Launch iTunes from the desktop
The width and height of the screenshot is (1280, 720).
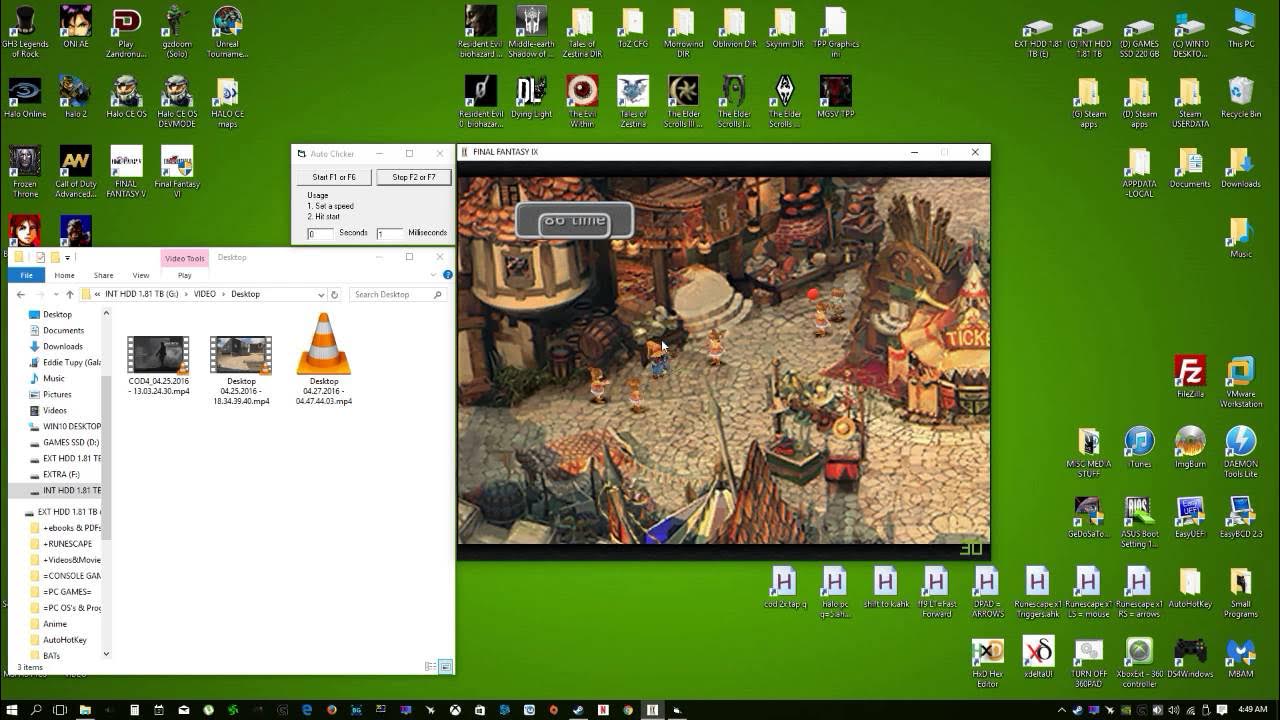pyautogui.click(x=1139, y=447)
